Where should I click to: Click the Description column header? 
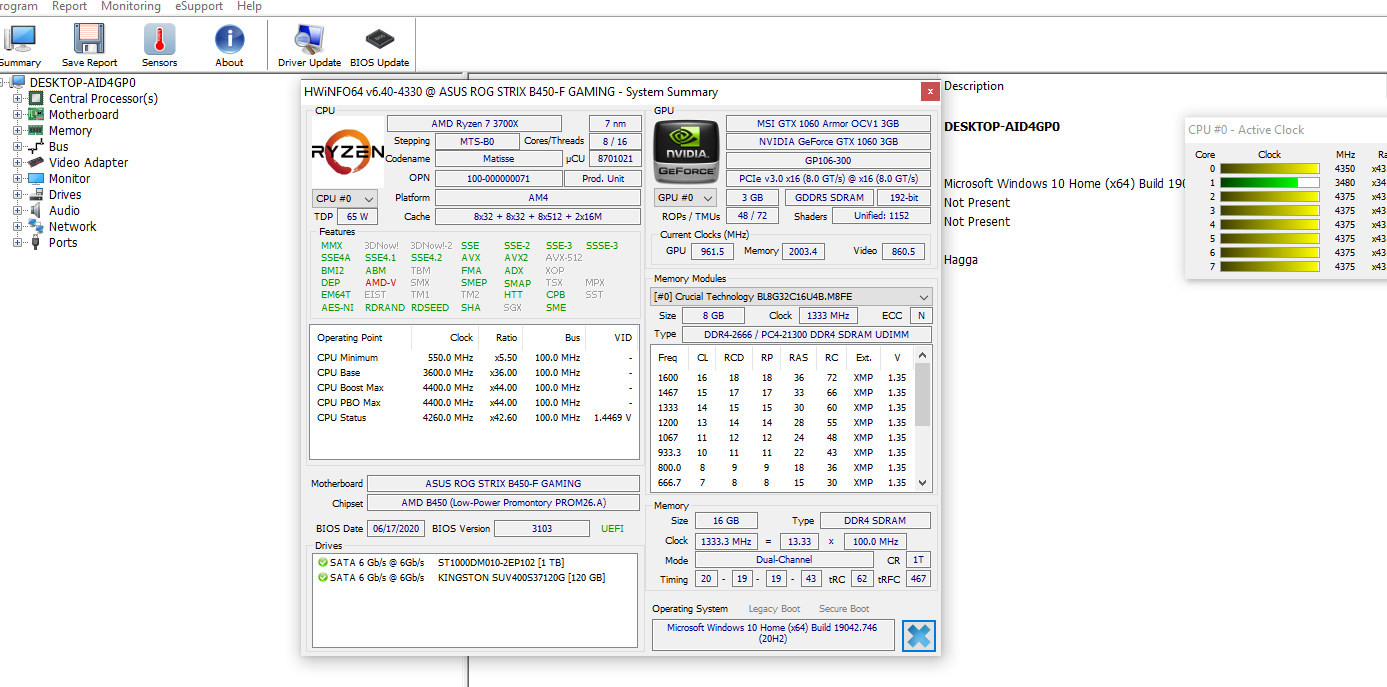pyautogui.click(x=974, y=86)
